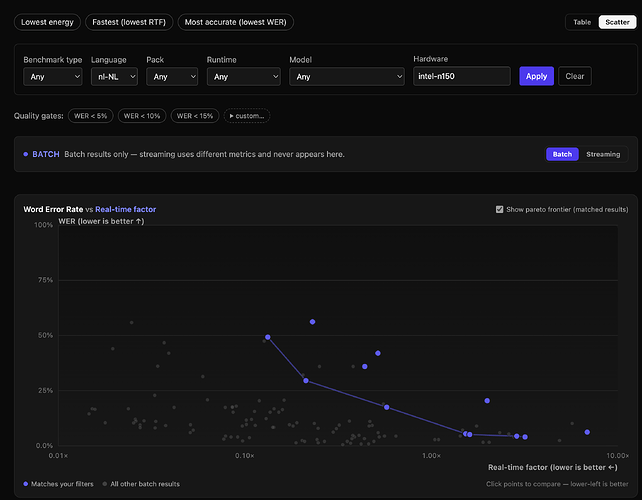Image resolution: width=642 pixels, height=500 pixels.
Task: Open the Runtime dropdown
Action: pyautogui.click(x=244, y=77)
